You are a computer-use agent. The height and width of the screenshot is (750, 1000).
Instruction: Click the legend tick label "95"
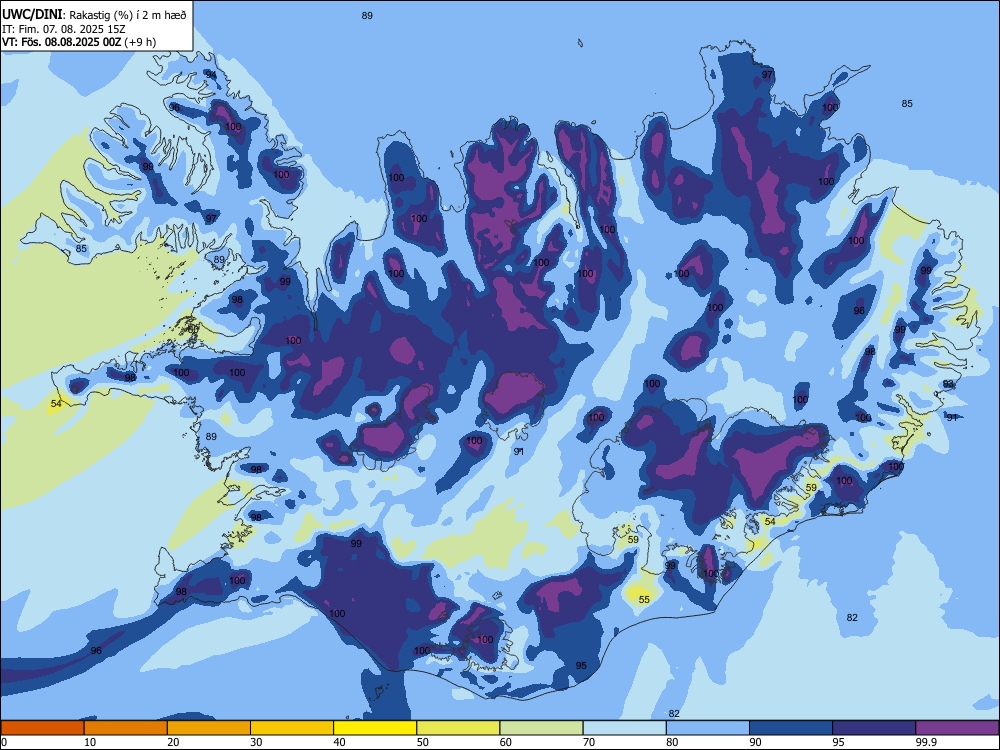click(x=839, y=742)
